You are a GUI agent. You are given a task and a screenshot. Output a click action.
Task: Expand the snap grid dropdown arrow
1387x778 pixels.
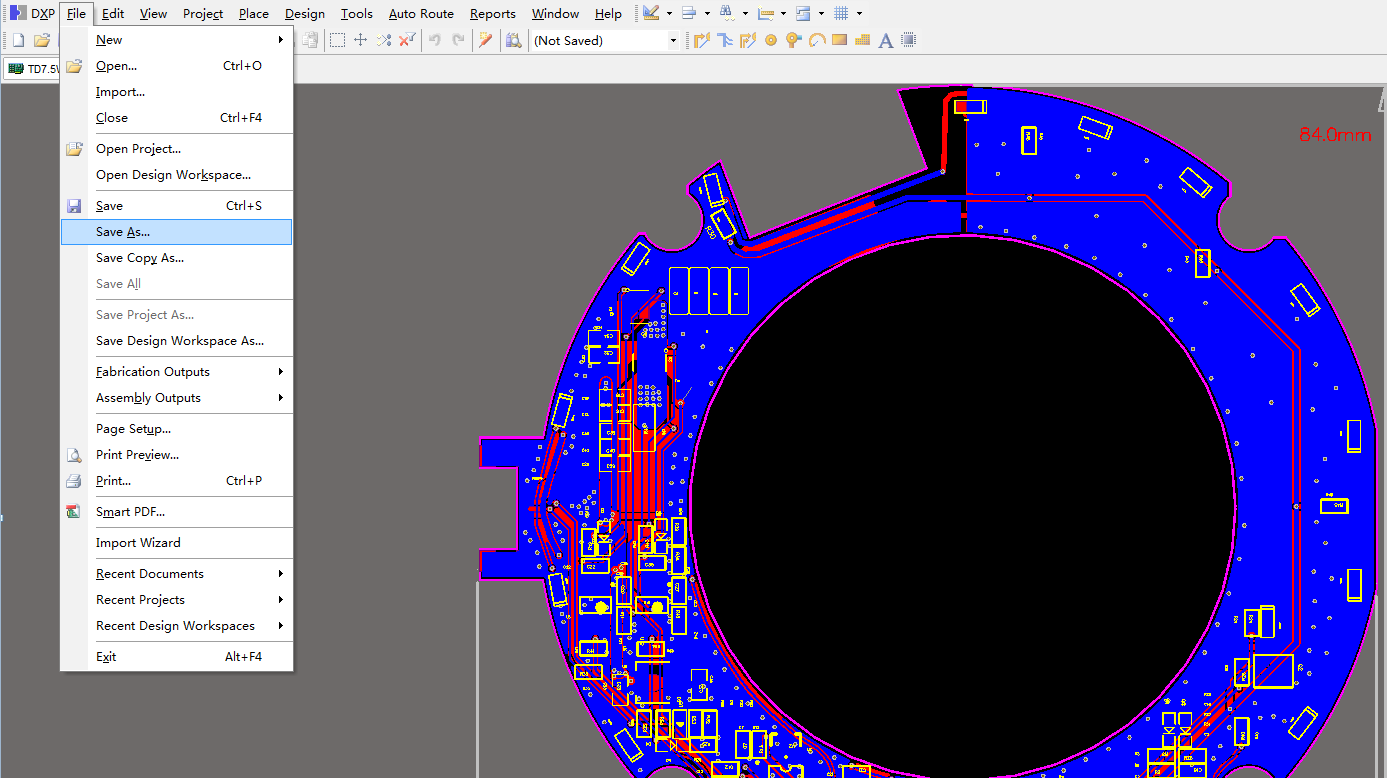tap(857, 13)
